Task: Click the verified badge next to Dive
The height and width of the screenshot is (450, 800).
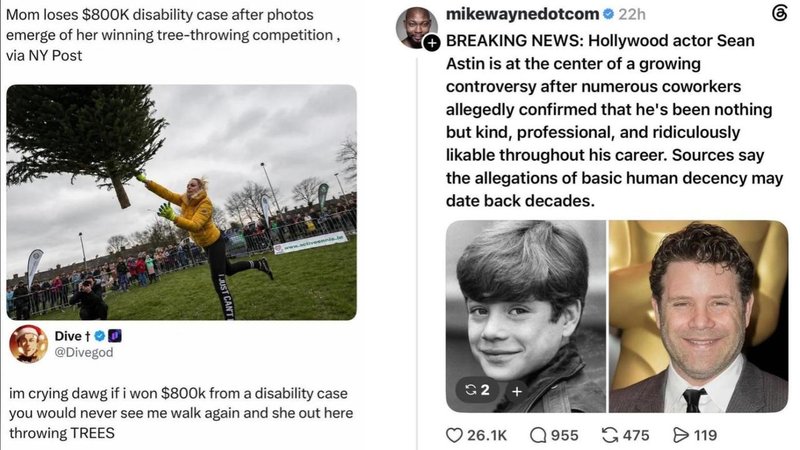Action: point(100,336)
